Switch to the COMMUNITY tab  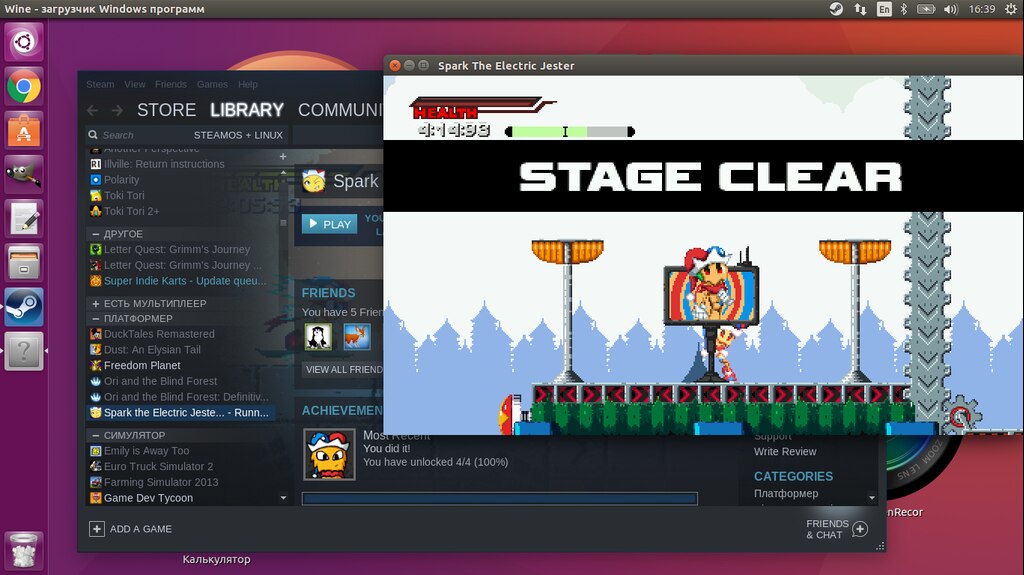[x=340, y=110]
